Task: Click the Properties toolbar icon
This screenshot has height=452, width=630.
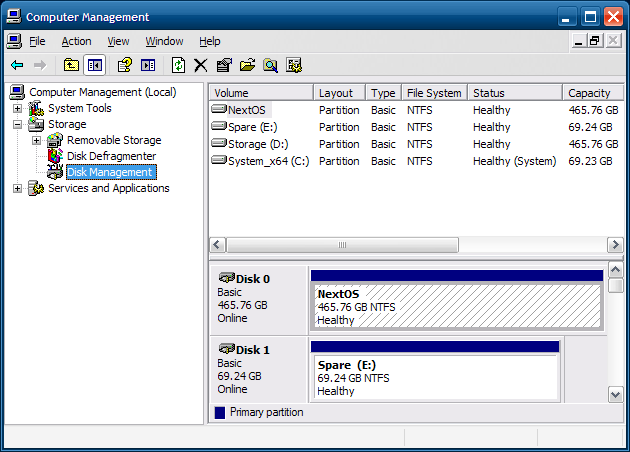Action: [x=224, y=65]
